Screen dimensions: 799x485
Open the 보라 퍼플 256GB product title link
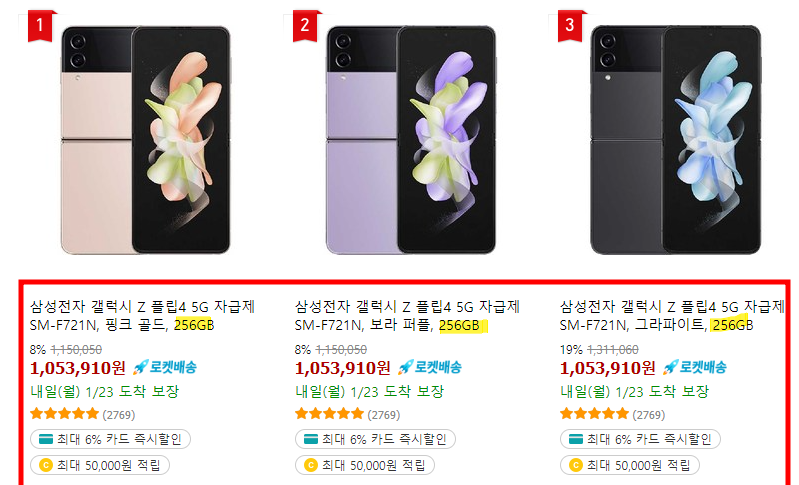point(407,316)
